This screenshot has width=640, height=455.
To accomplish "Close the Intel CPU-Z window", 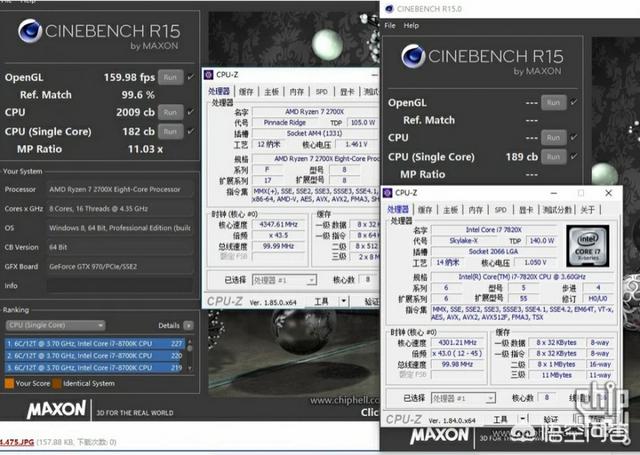I will click(x=609, y=193).
